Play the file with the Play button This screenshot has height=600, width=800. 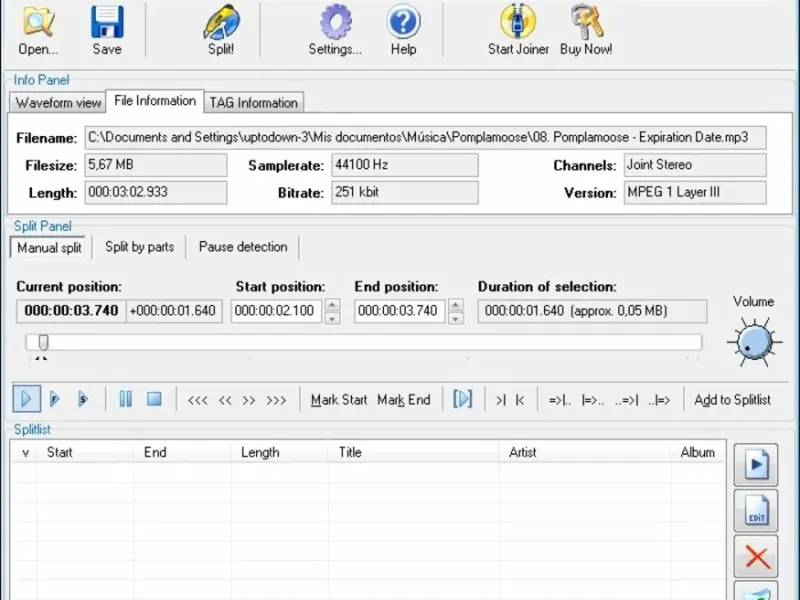click(27, 399)
